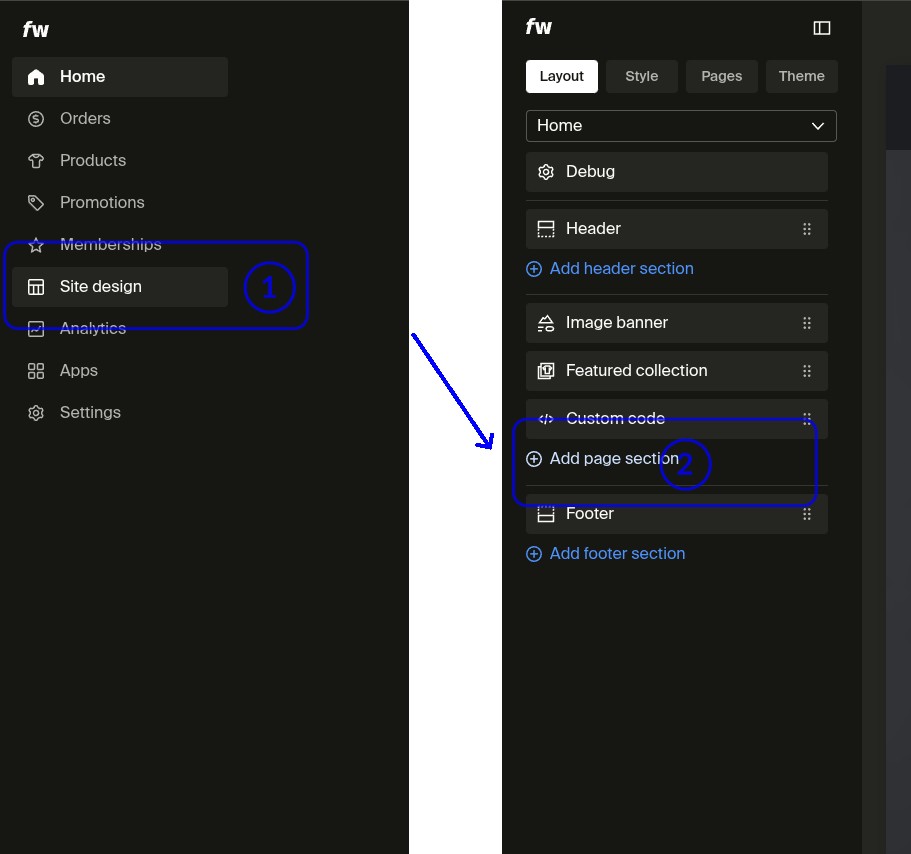Open Settings in the sidebar menu
The width and height of the screenshot is (911, 854).
point(120,412)
